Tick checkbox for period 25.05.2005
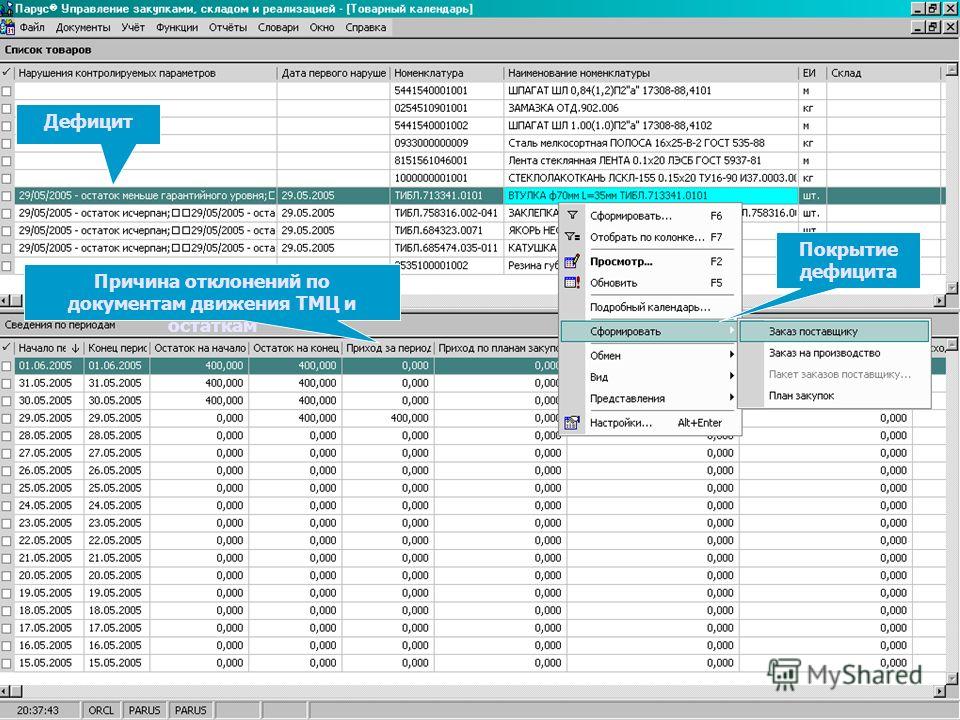 coord(6,489)
